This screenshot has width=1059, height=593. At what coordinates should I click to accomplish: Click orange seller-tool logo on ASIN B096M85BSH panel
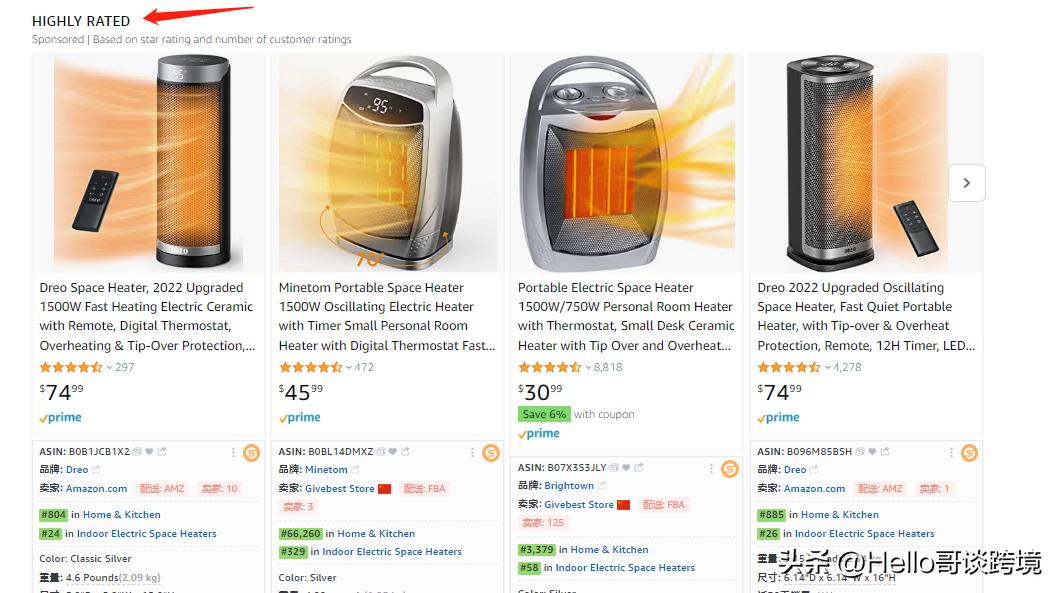pos(969,453)
